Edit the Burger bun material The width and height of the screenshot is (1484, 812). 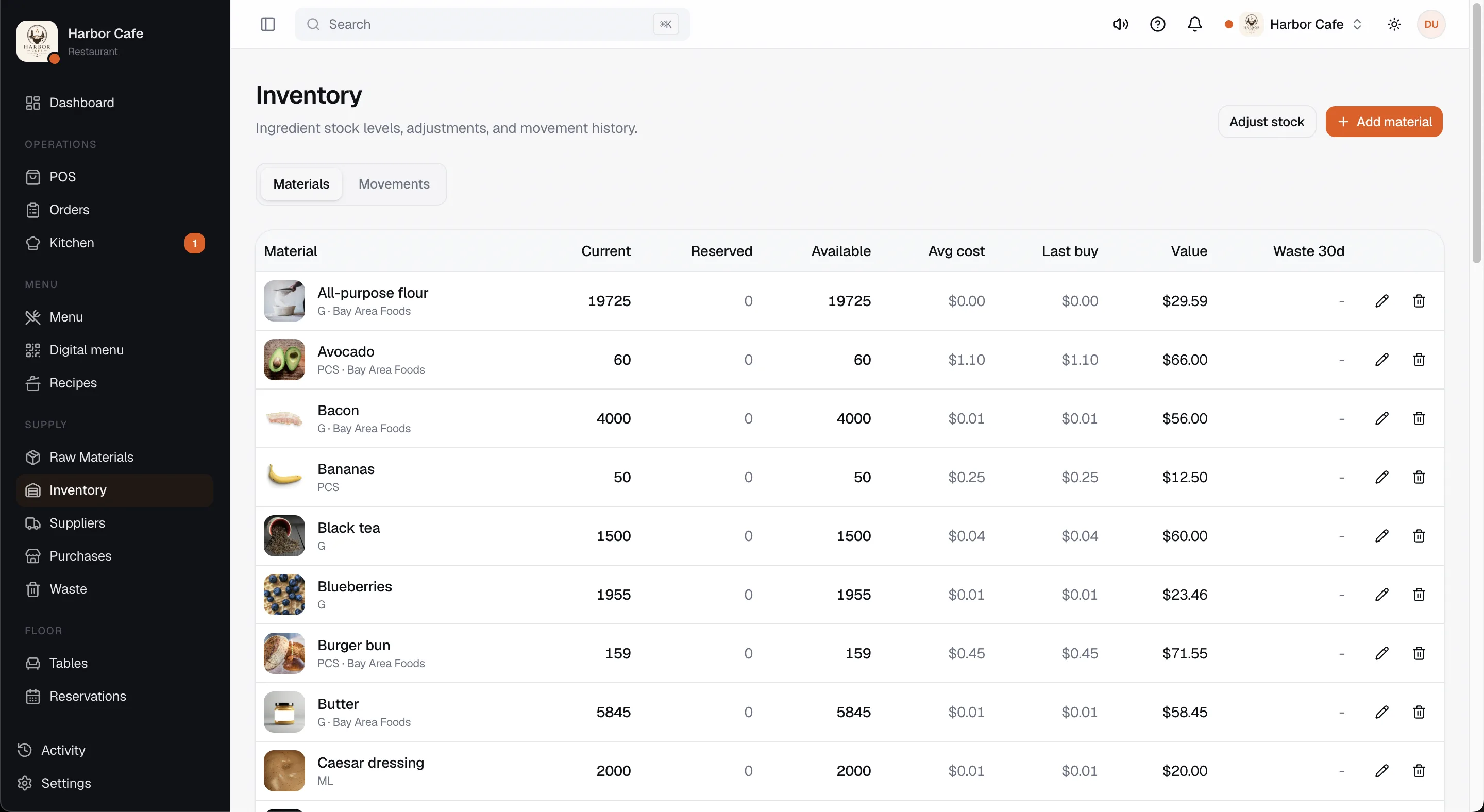click(x=1381, y=654)
